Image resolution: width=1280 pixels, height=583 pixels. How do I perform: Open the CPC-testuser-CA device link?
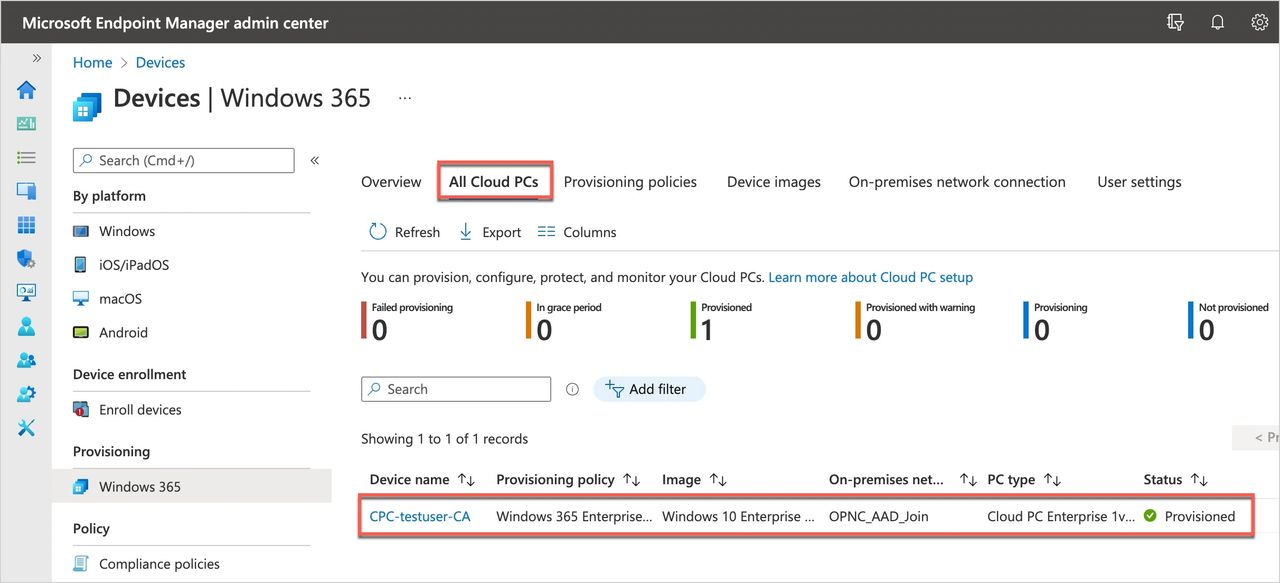[420, 517]
